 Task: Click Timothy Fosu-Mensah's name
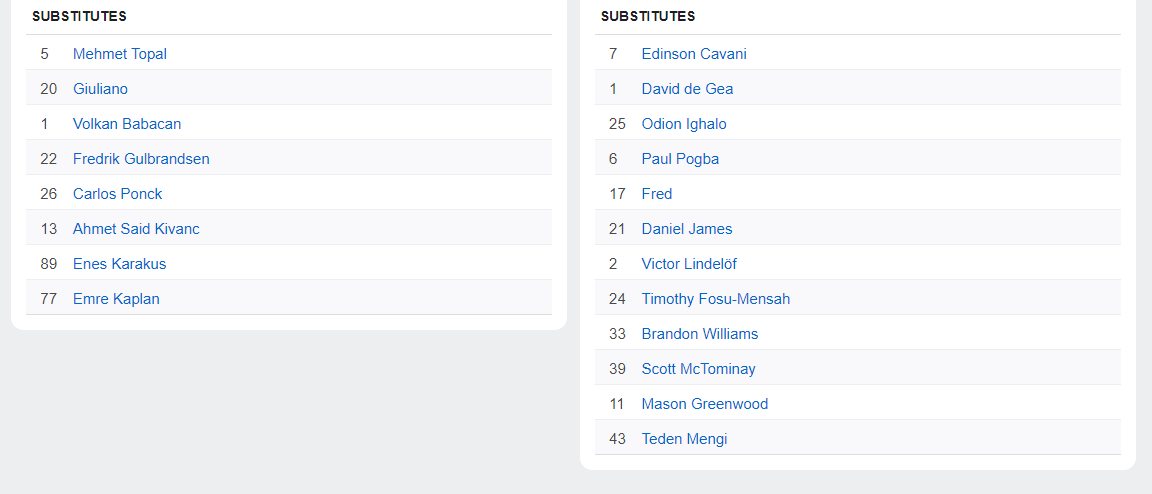point(716,299)
